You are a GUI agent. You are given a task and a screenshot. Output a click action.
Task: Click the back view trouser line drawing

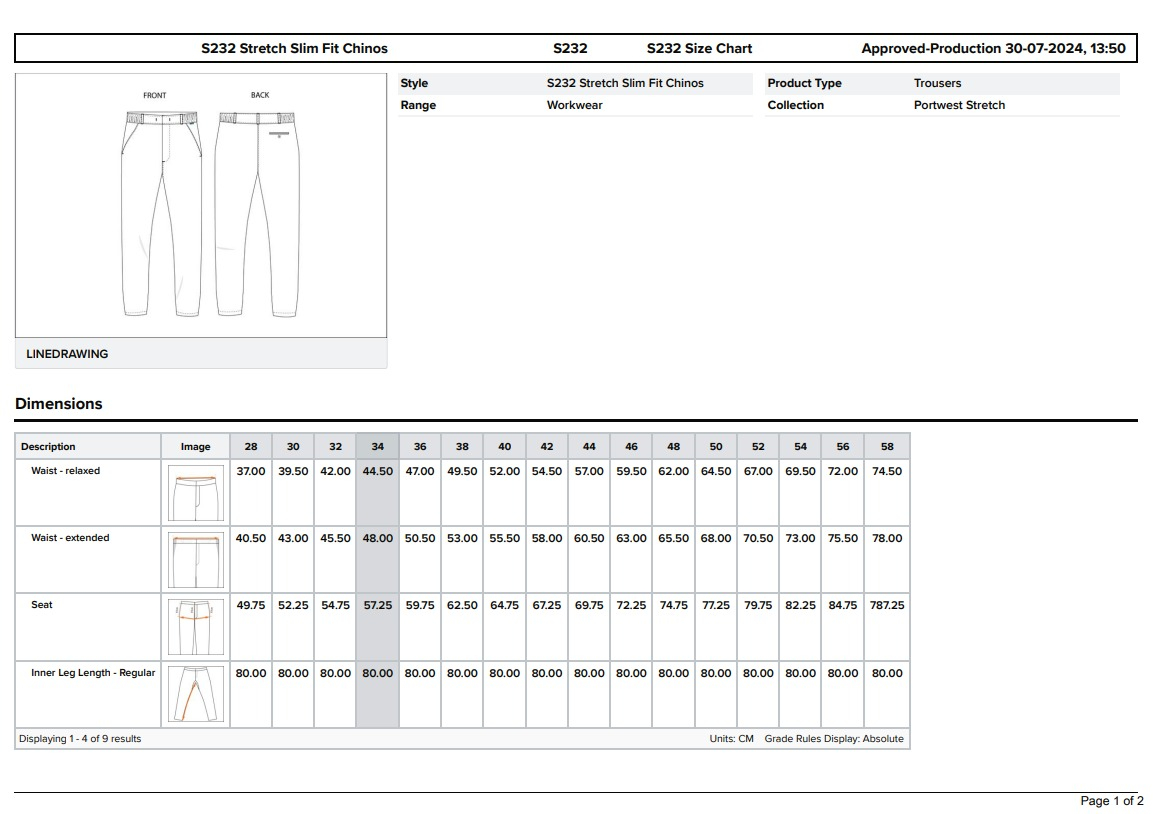click(x=258, y=215)
